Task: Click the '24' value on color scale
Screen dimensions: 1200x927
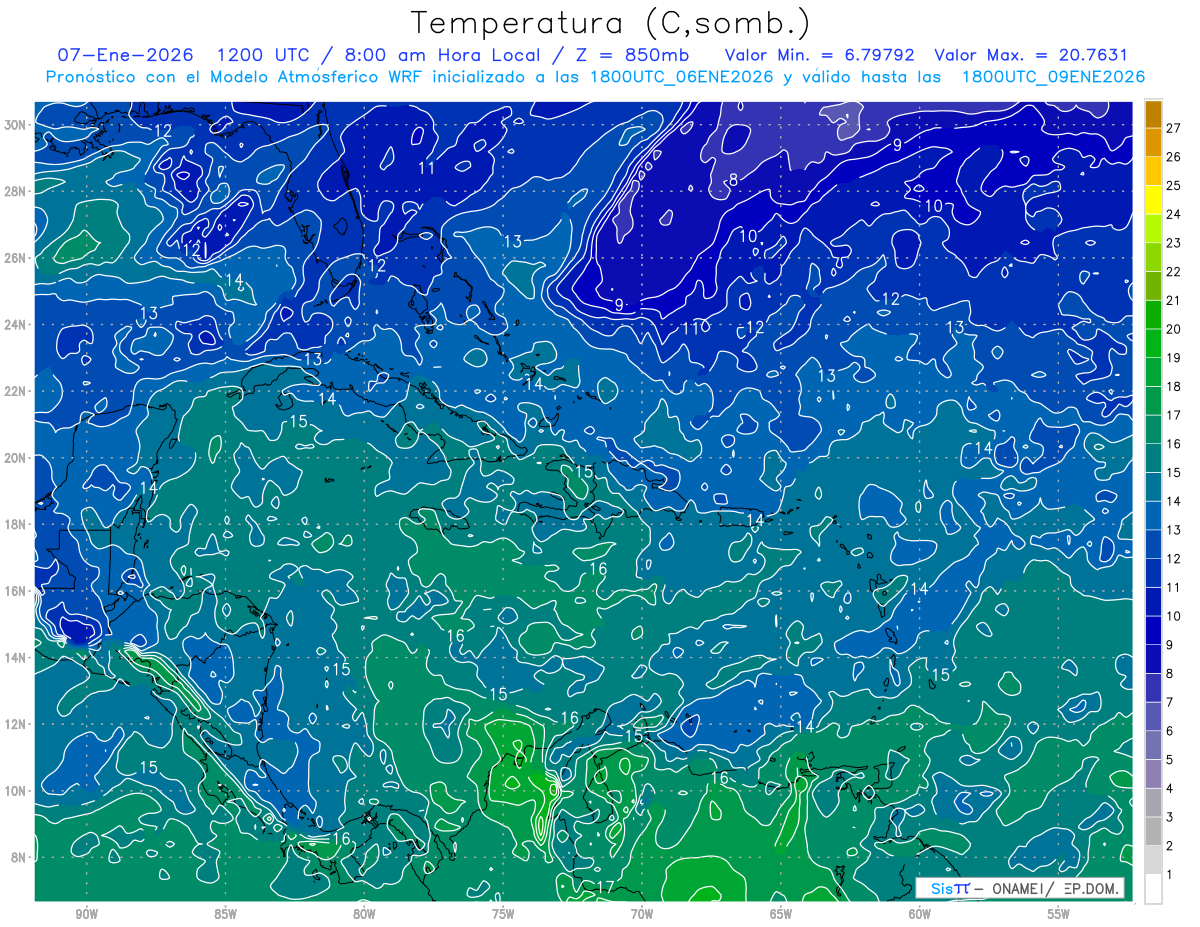Action: [1174, 214]
